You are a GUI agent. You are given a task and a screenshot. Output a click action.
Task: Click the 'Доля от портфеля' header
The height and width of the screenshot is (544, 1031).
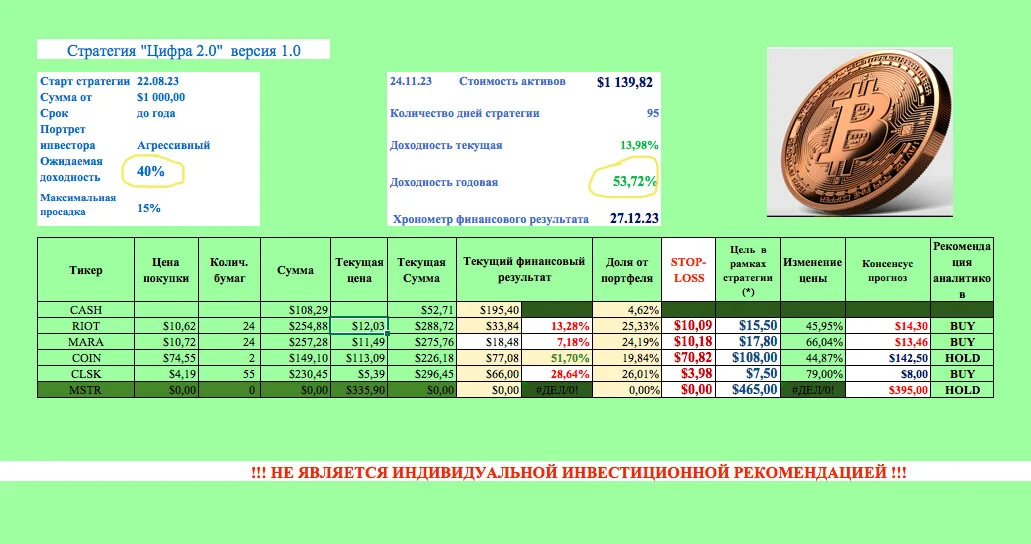[x=627, y=270]
